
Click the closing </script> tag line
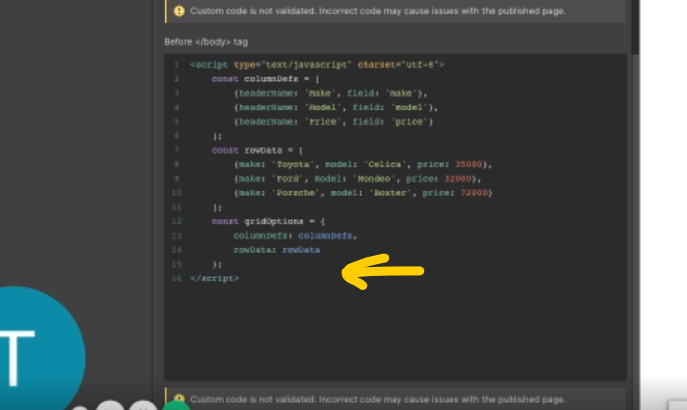215,278
